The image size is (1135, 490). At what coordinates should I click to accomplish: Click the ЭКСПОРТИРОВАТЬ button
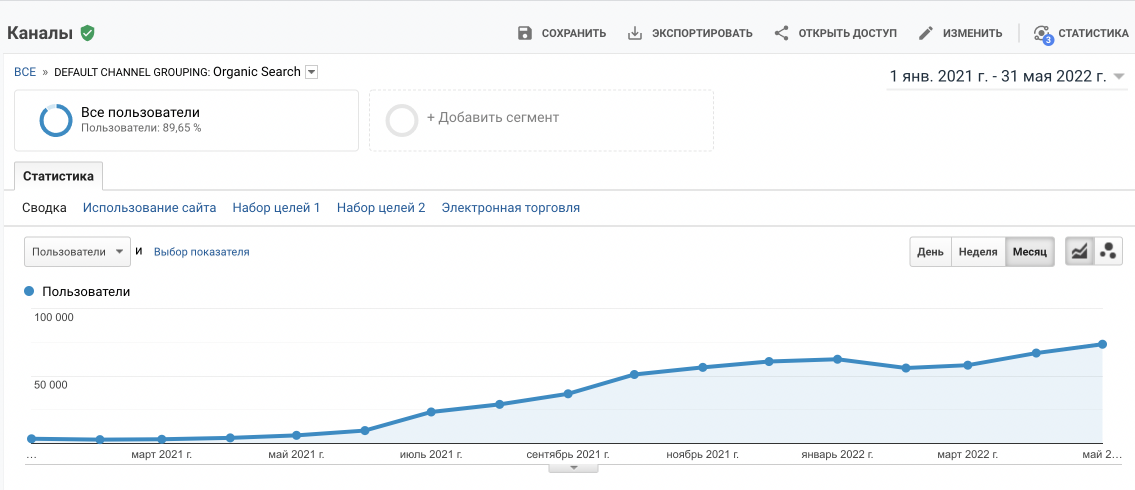click(690, 33)
